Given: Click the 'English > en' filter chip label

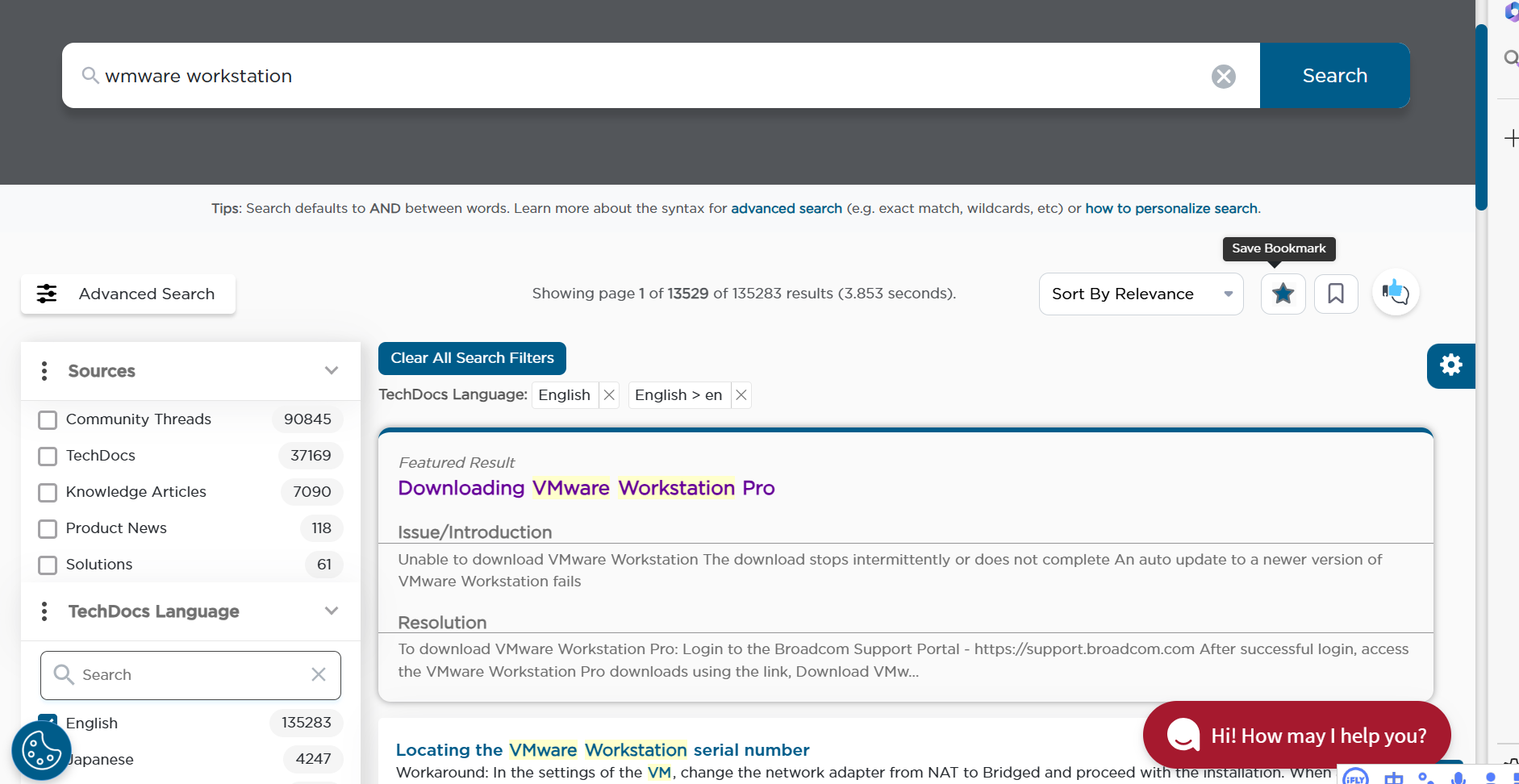Looking at the screenshot, I should click(678, 395).
